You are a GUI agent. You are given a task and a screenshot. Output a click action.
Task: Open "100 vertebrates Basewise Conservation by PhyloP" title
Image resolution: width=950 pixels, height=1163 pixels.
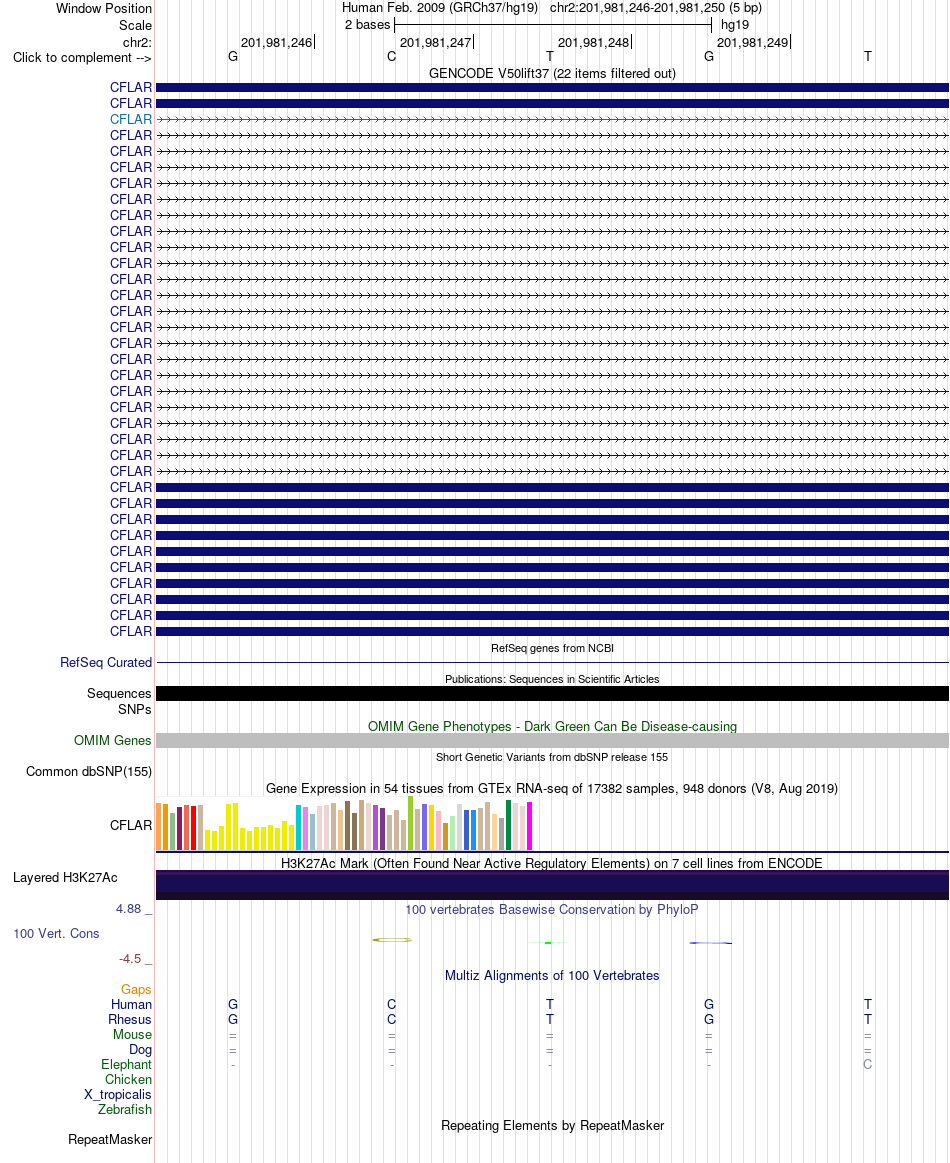[x=552, y=909]
